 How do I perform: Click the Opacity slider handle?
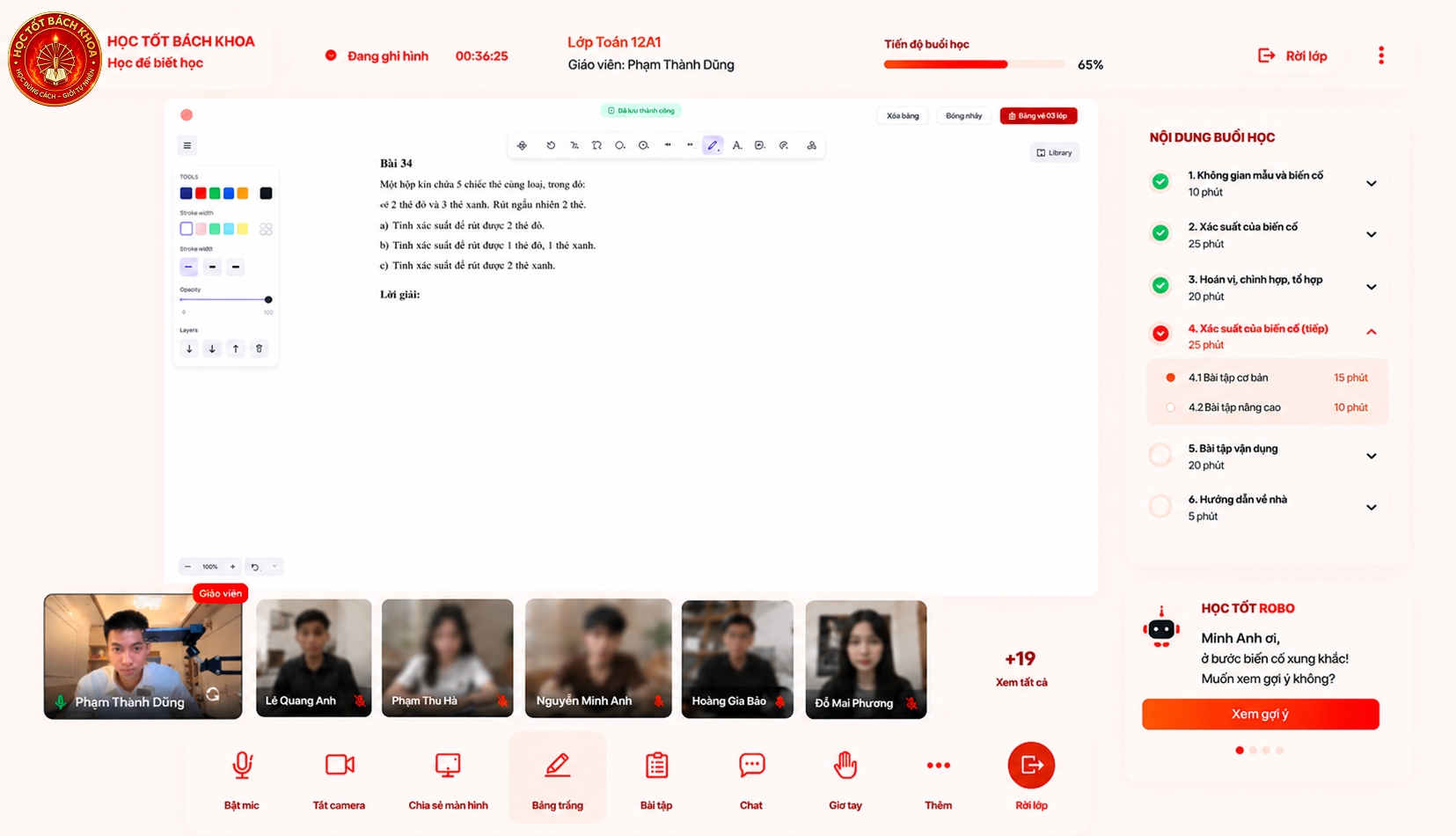click(268, 299)
